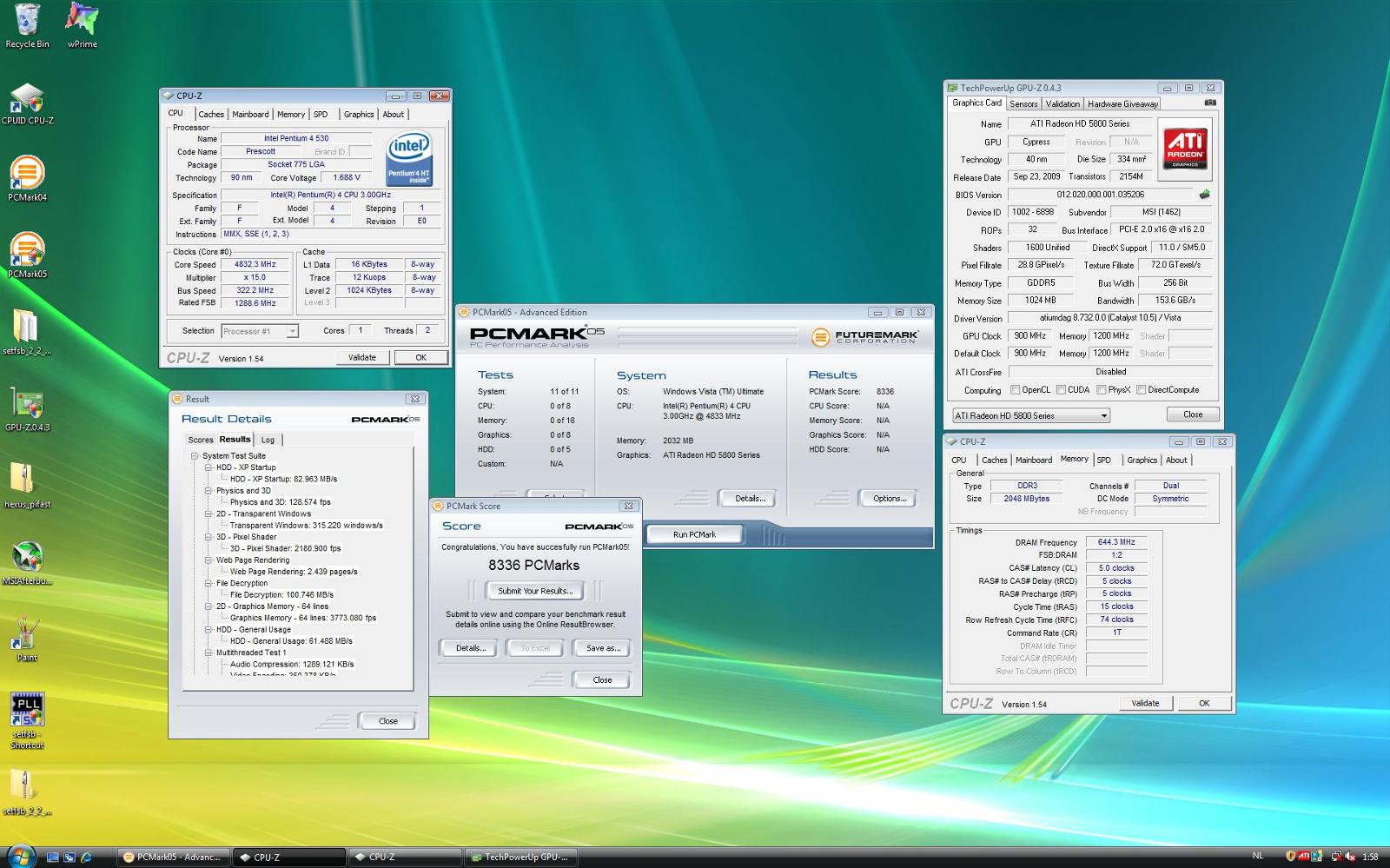Select the GPU-Z.0.4.3 desktop icon
Viewport: 1390px width, 868px height.
coord(27,409)
